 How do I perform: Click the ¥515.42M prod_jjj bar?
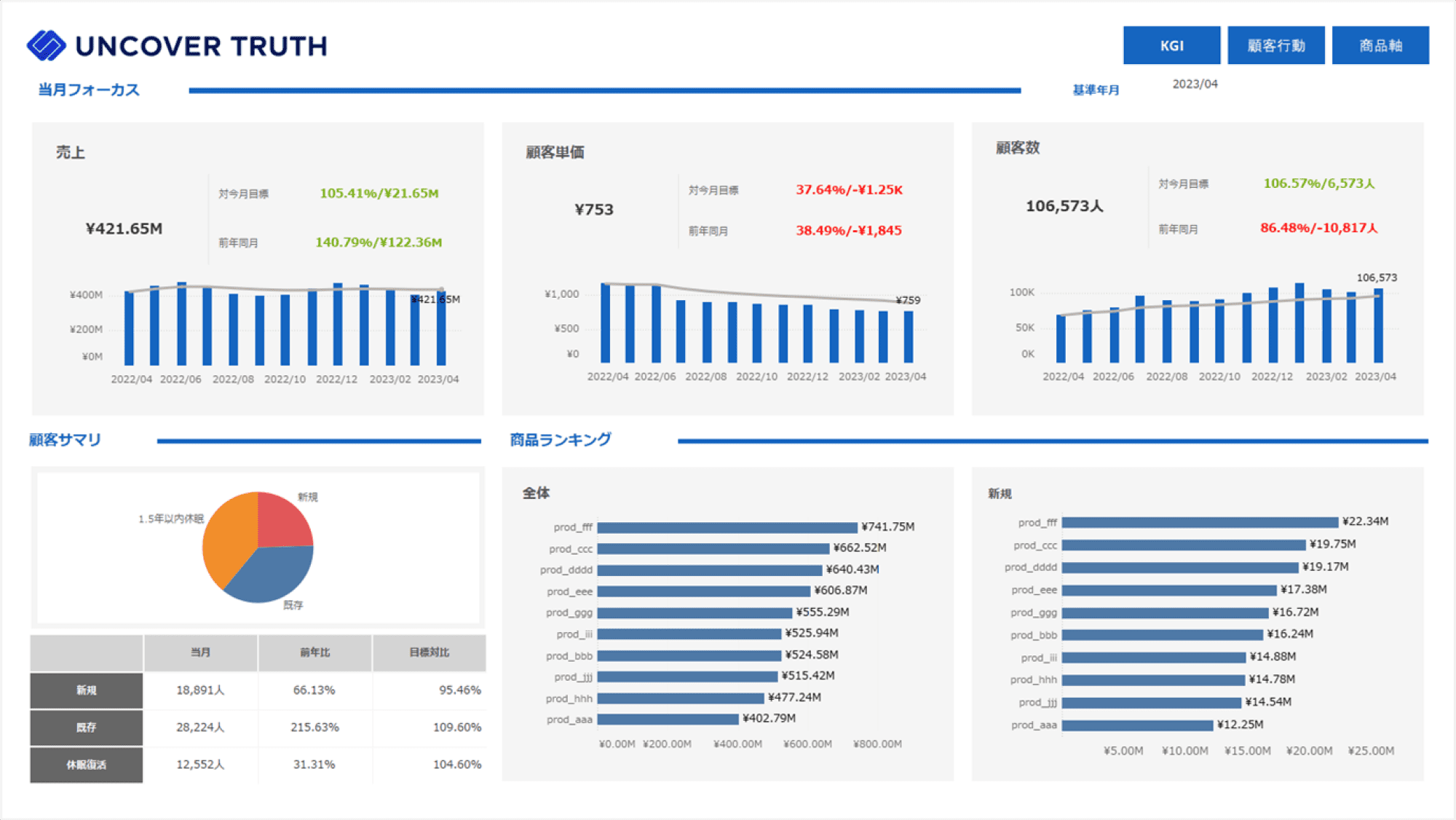click(687, 677)
